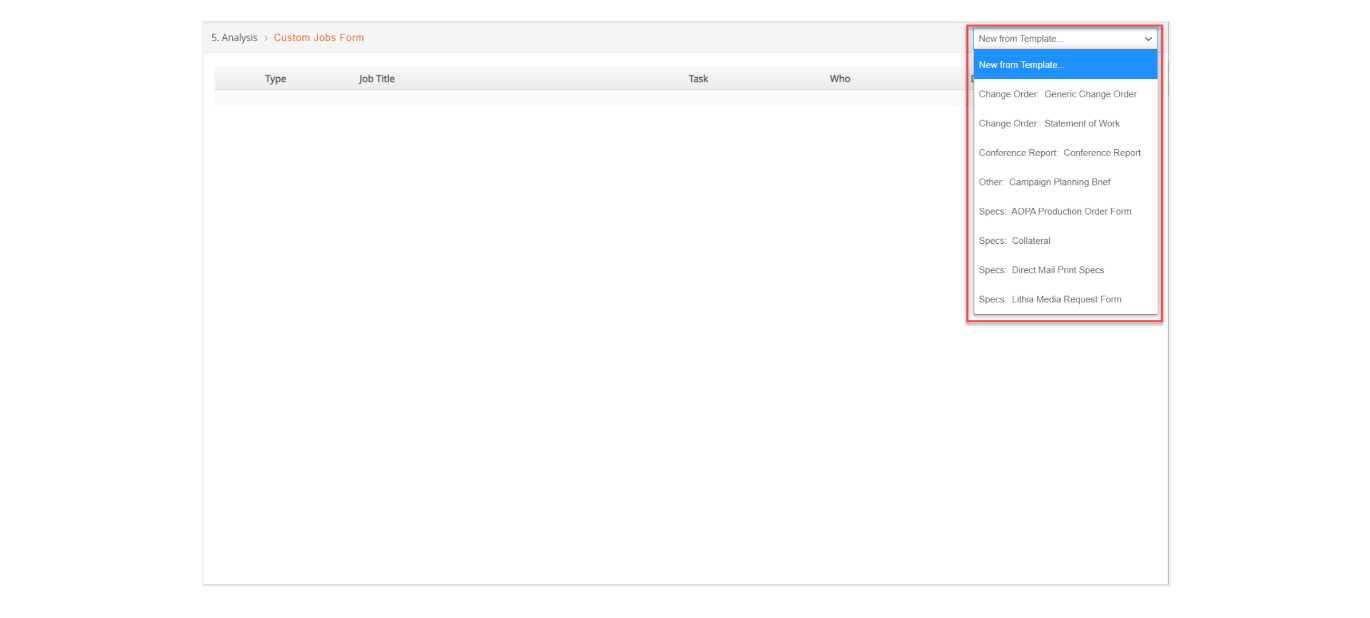The height and width of the screenshot is (618, 1370).
Task: Select Conference Report template option
Action: 1065,153
